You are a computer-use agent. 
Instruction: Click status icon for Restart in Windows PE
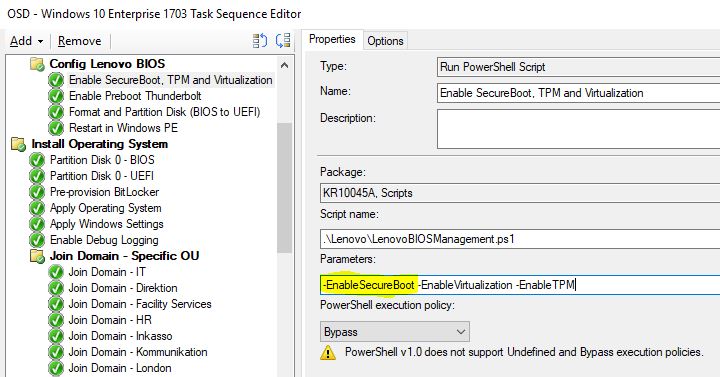click(56, 128)
